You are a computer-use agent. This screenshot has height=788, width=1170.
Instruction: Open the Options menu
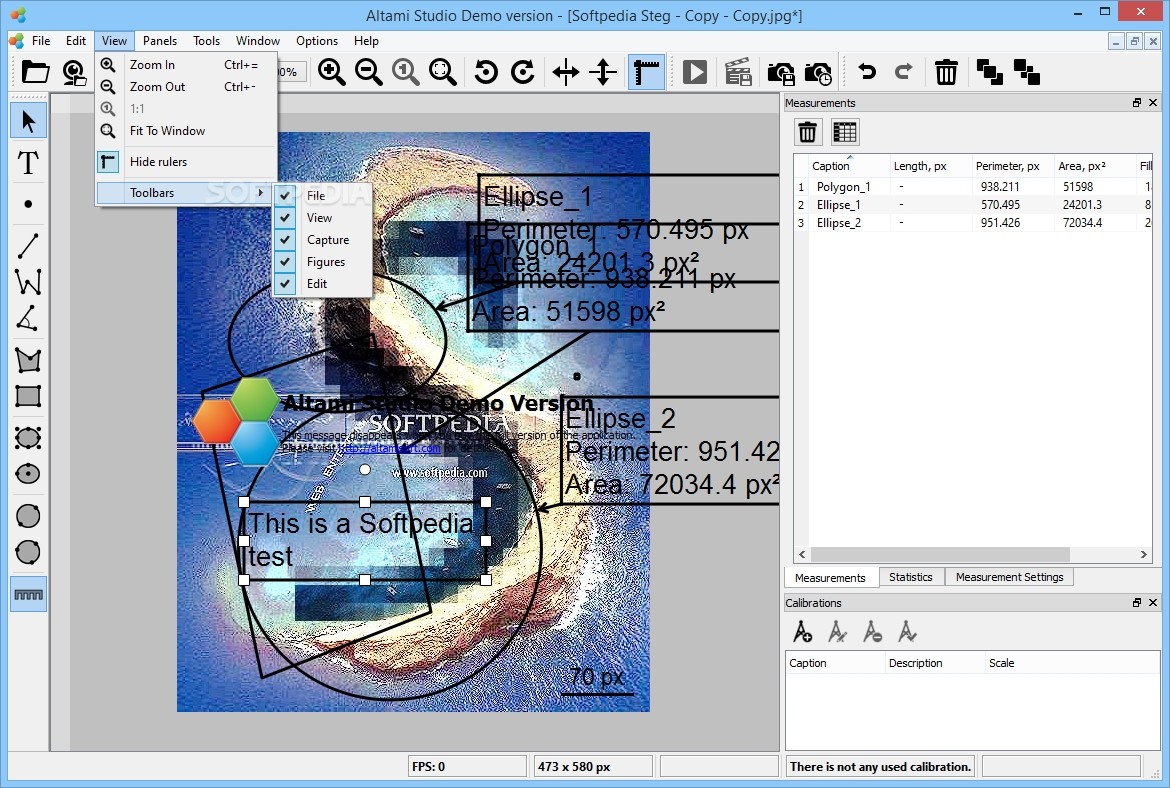(x=316, y=41)
